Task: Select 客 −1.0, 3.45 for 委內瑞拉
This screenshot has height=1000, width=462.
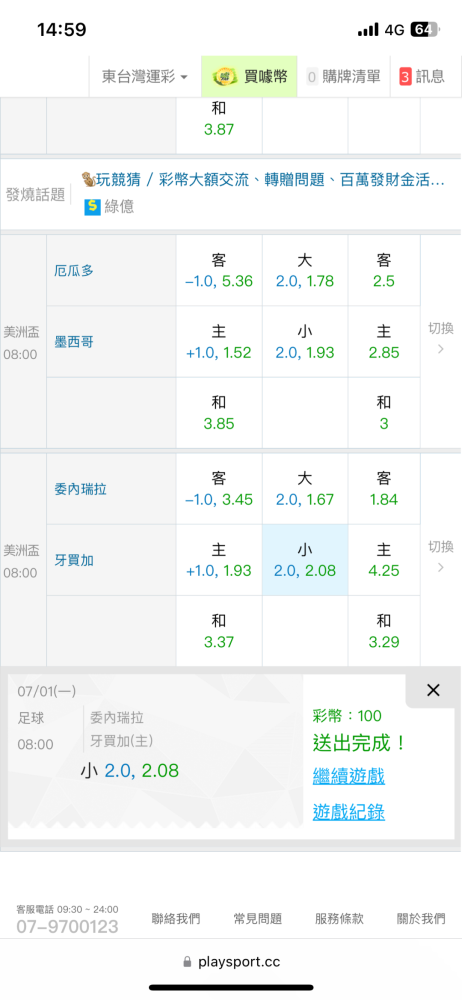Action: click(219, 489)
